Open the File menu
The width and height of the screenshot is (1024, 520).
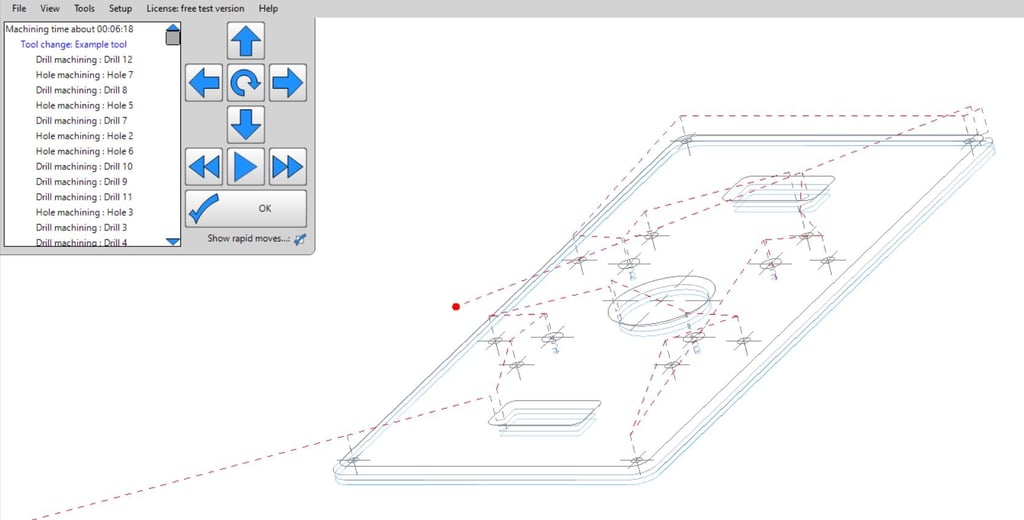pyautogui.click(x=19, y=8)
